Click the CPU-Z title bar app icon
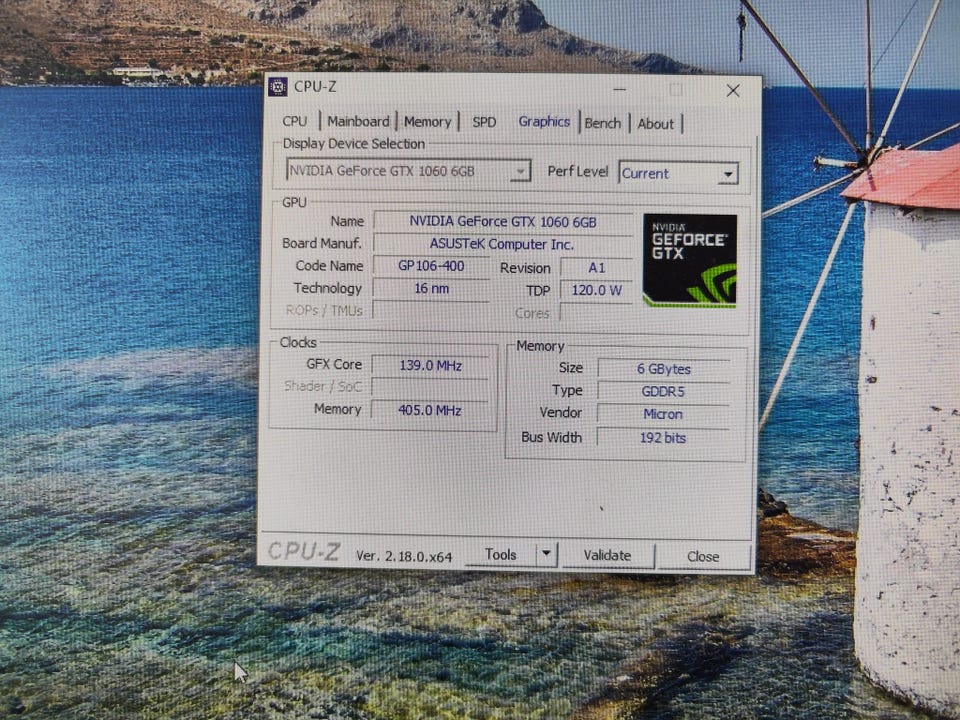 click(277, 87)
